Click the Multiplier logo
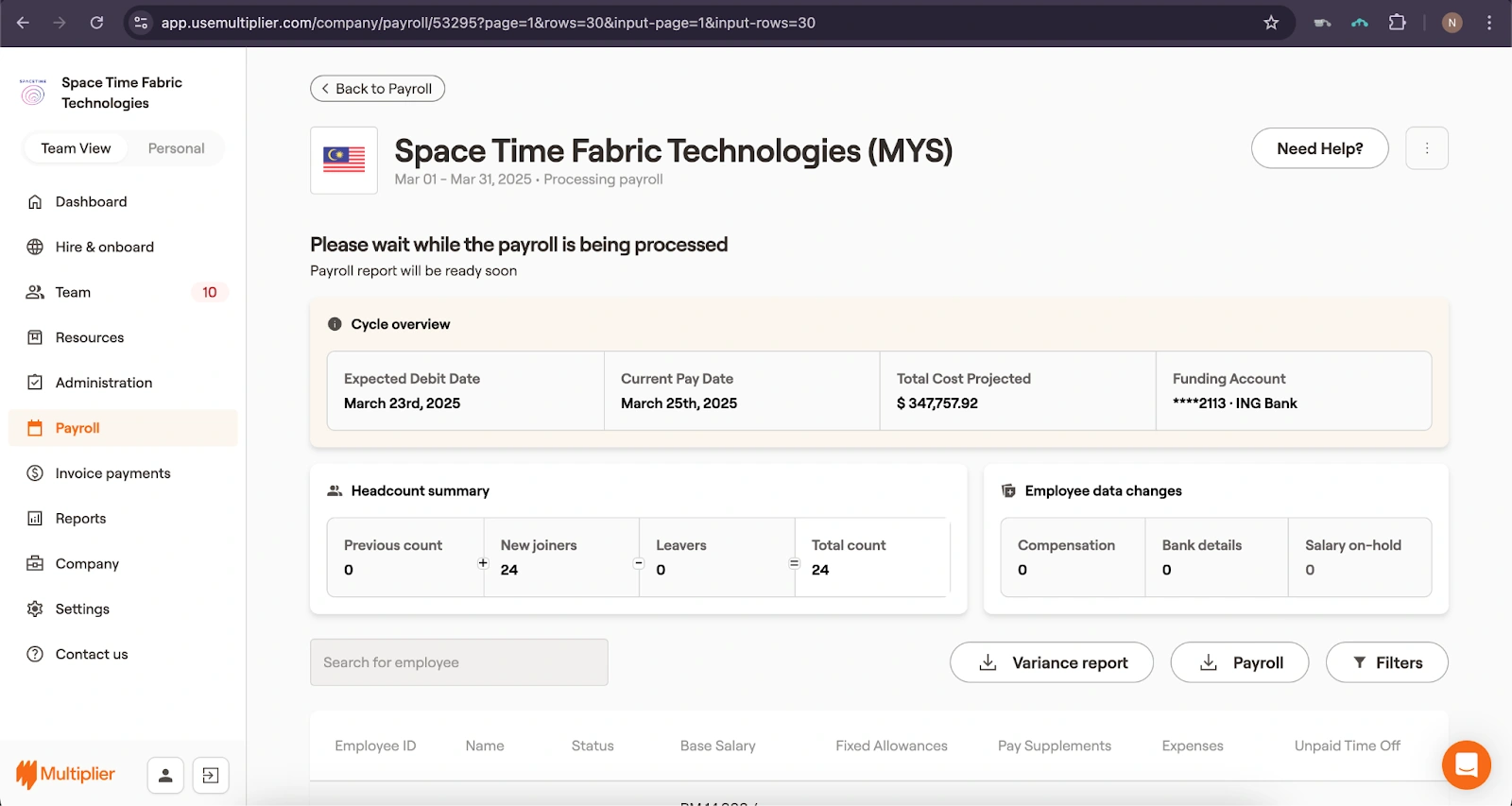 point(66,775)
